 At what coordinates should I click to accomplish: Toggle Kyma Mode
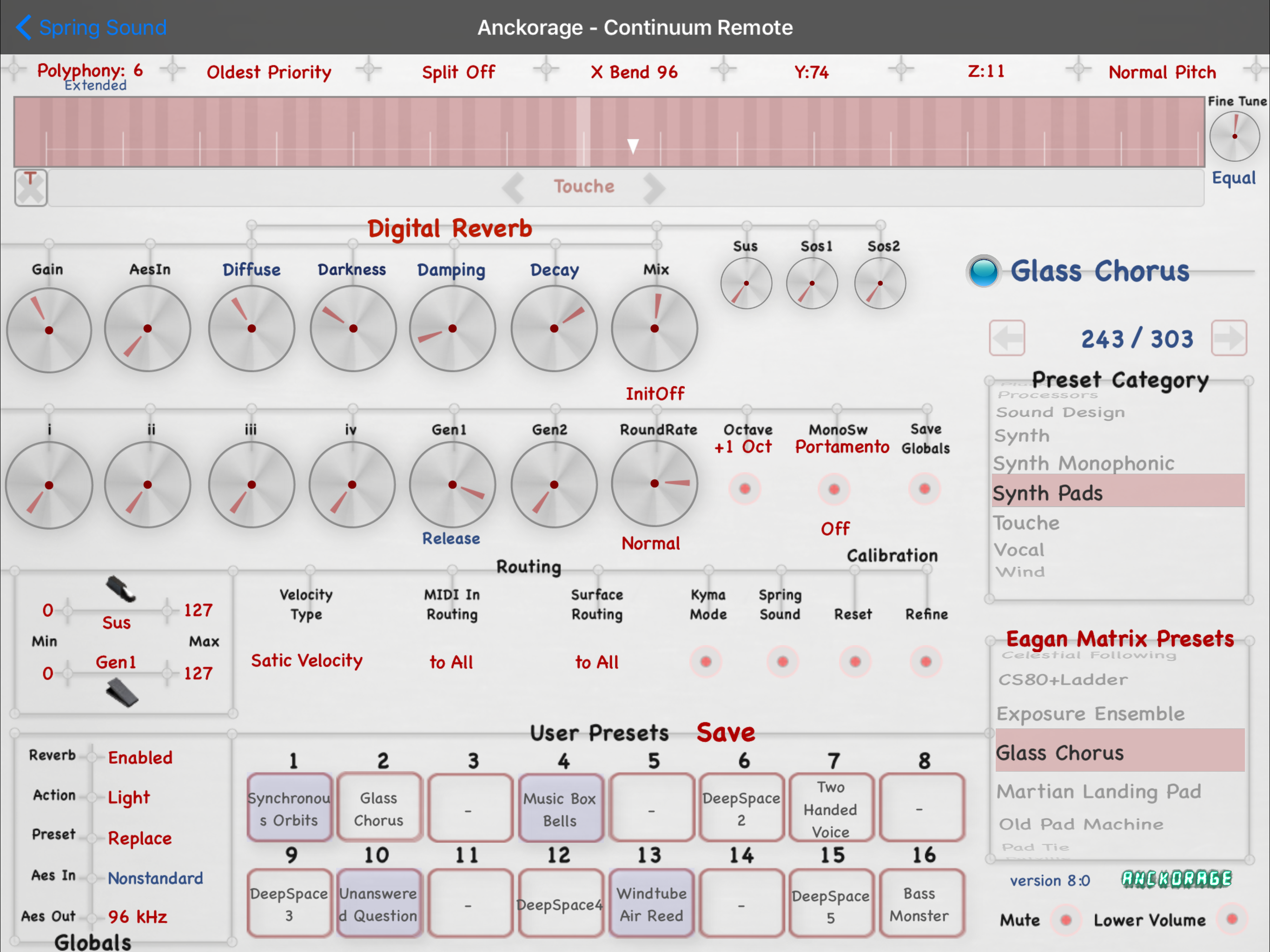coord(706,661)
